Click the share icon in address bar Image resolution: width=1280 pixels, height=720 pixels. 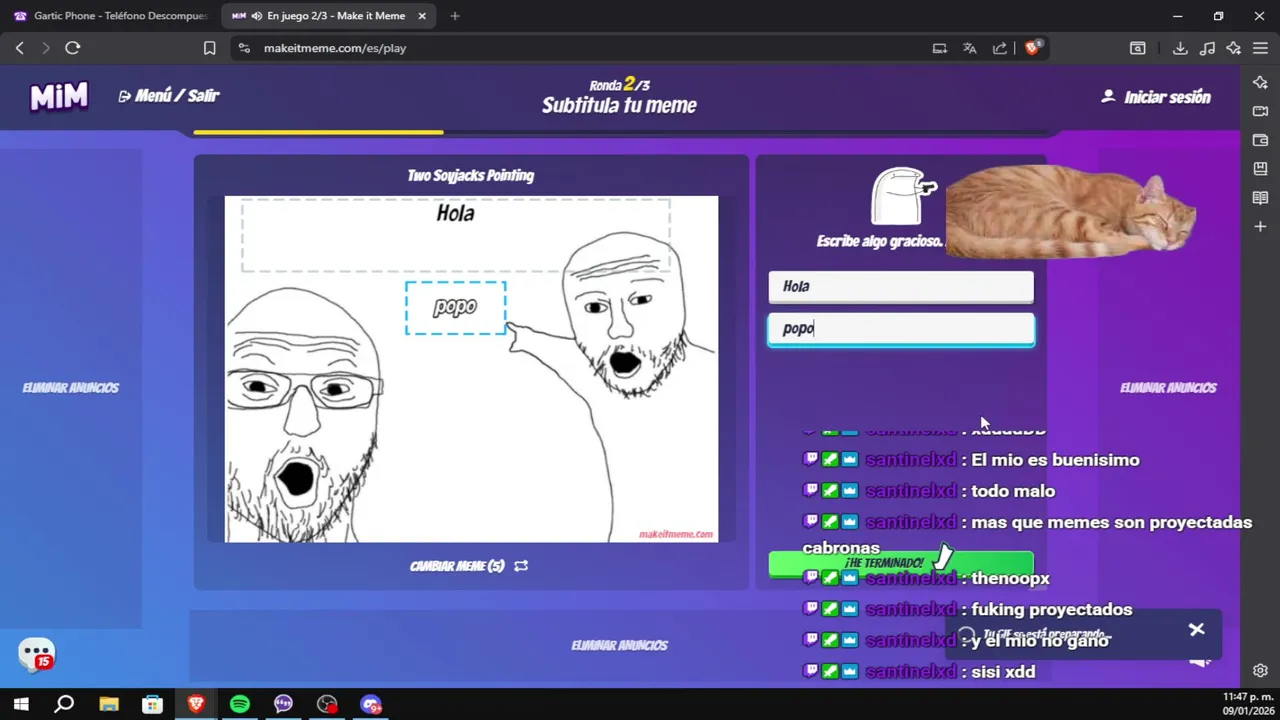click(x=999, y=48)
